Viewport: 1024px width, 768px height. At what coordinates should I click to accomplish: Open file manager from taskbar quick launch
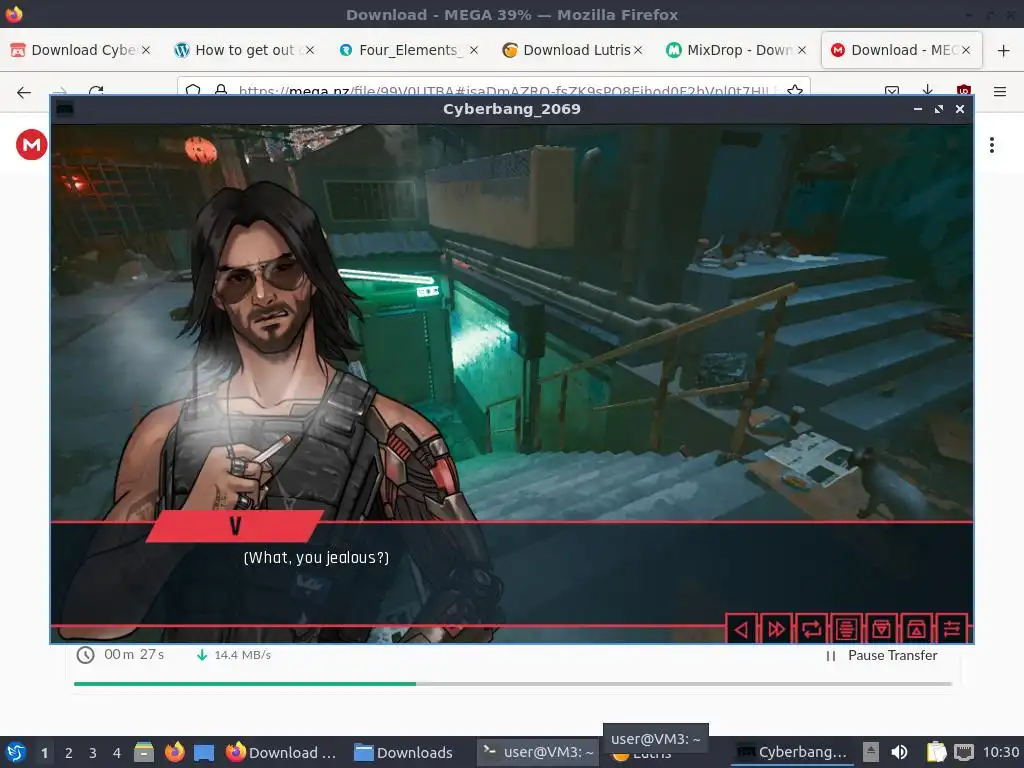(144, 752)
